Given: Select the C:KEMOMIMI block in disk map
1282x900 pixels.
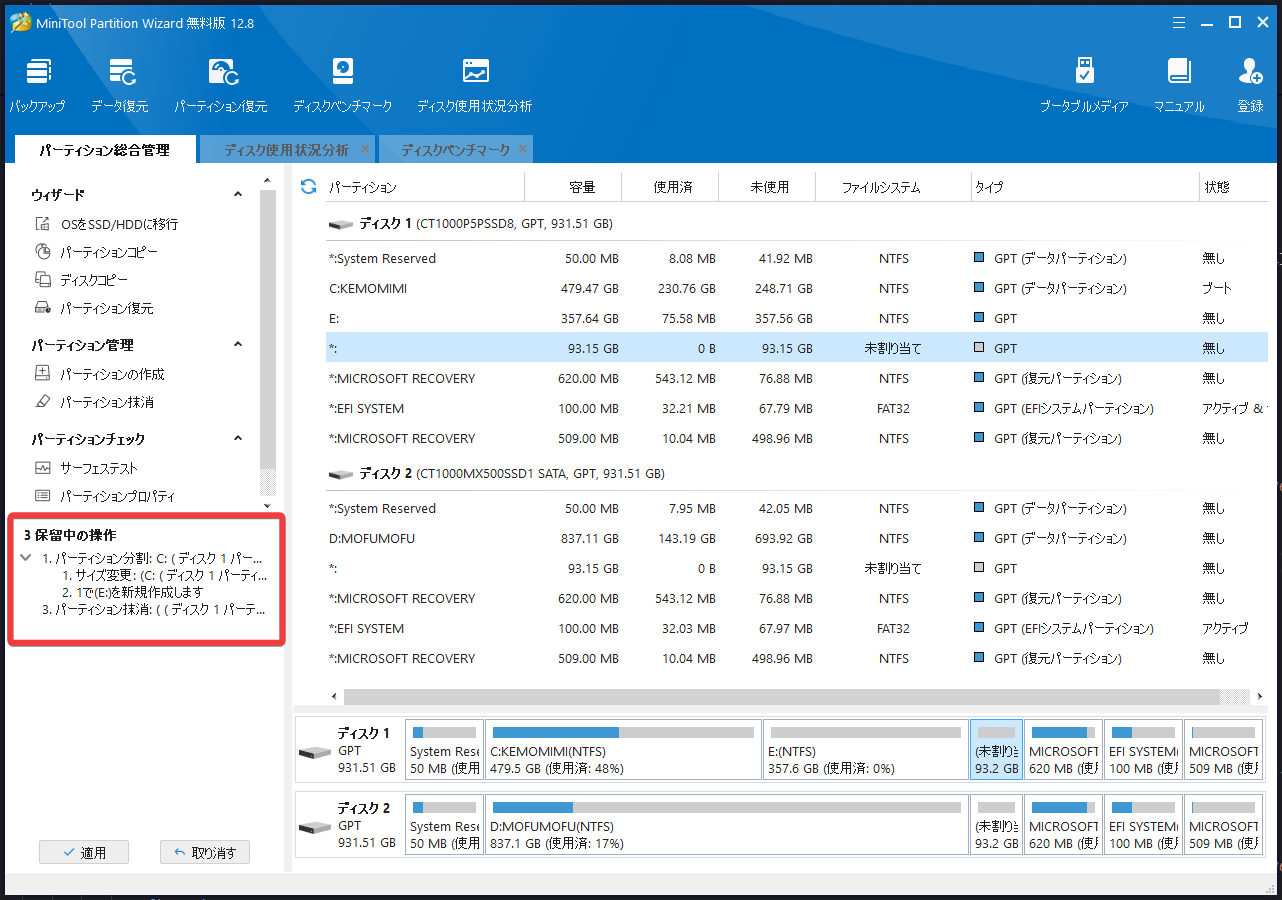Looking at the screenshot, I should click(622, 750).
